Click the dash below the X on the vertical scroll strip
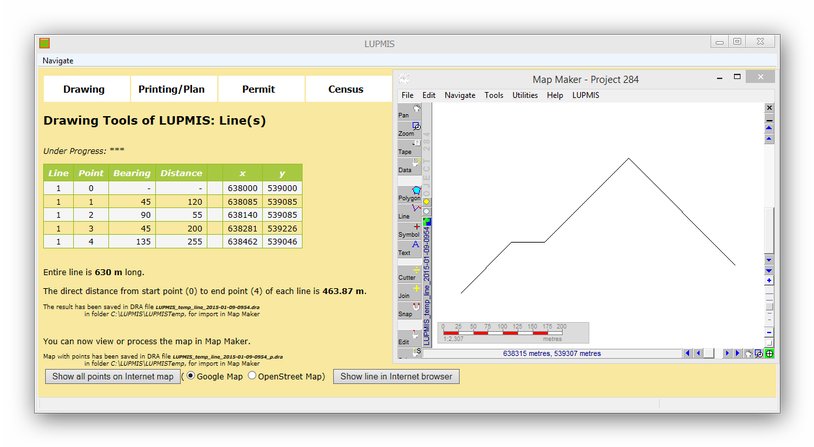Screen dimensions: 814x447 click(769, 119)
